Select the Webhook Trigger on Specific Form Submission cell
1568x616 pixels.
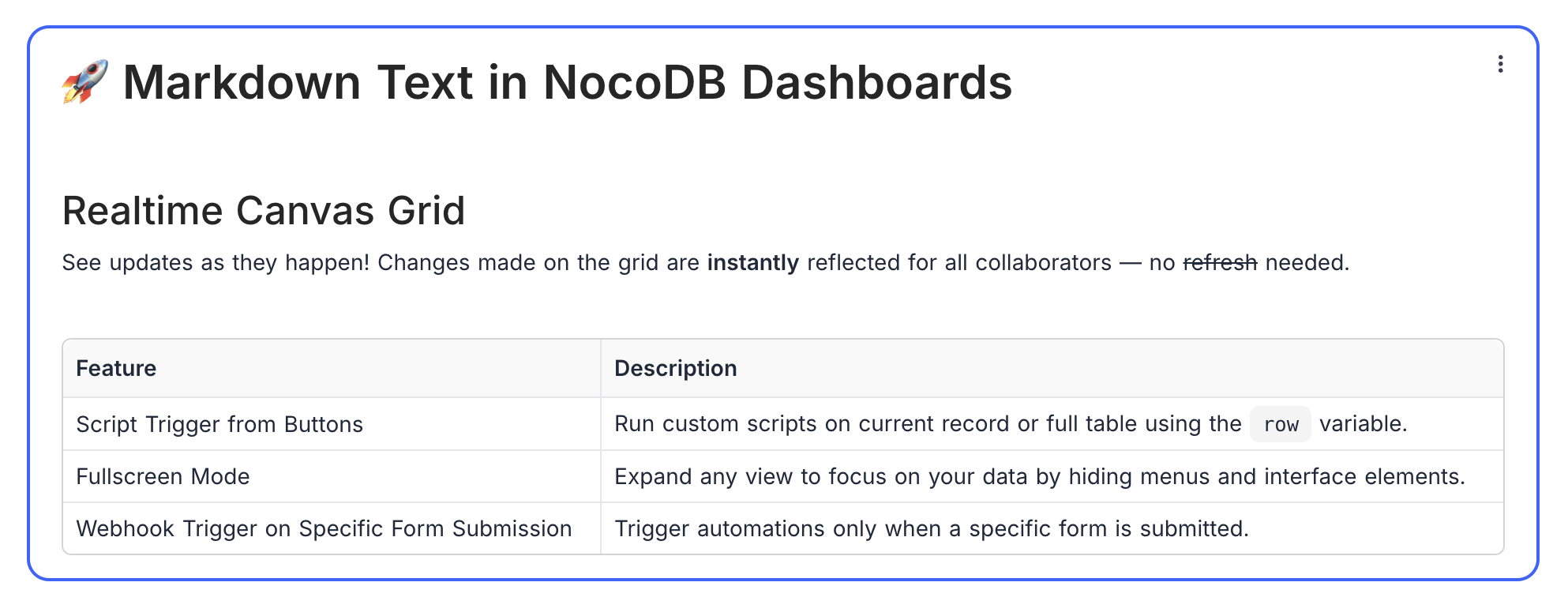(324, 528)
